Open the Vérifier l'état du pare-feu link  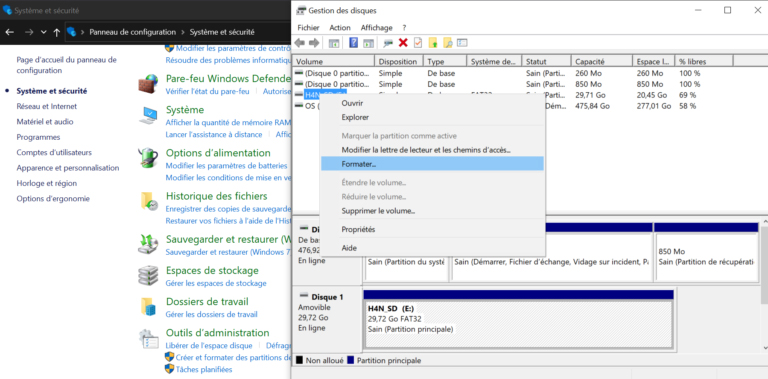pos(207,92)
